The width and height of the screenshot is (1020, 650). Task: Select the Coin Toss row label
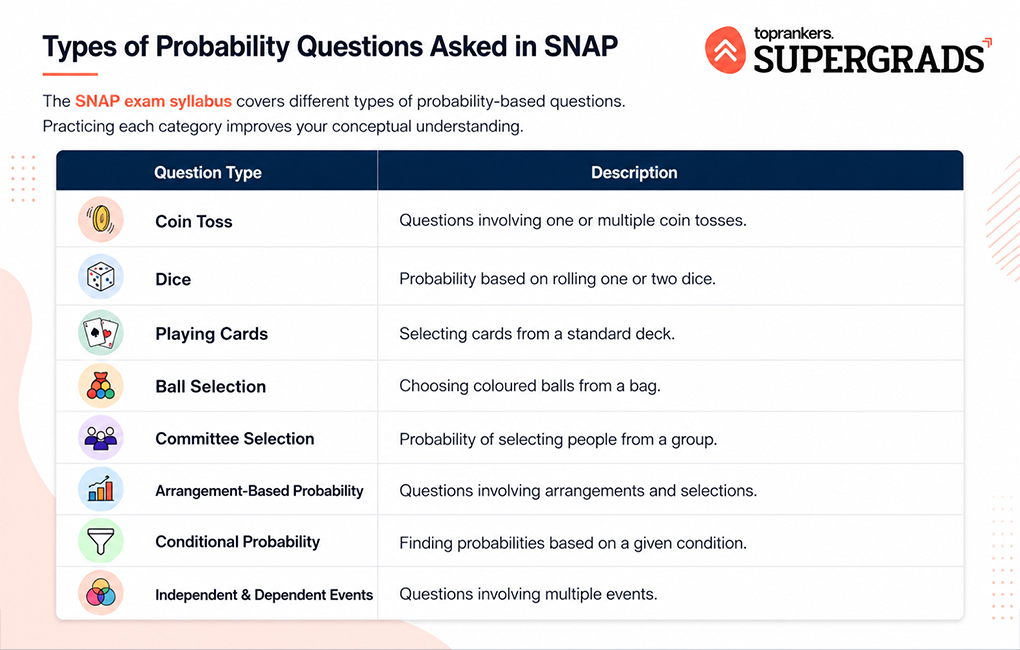click(194, 222)
